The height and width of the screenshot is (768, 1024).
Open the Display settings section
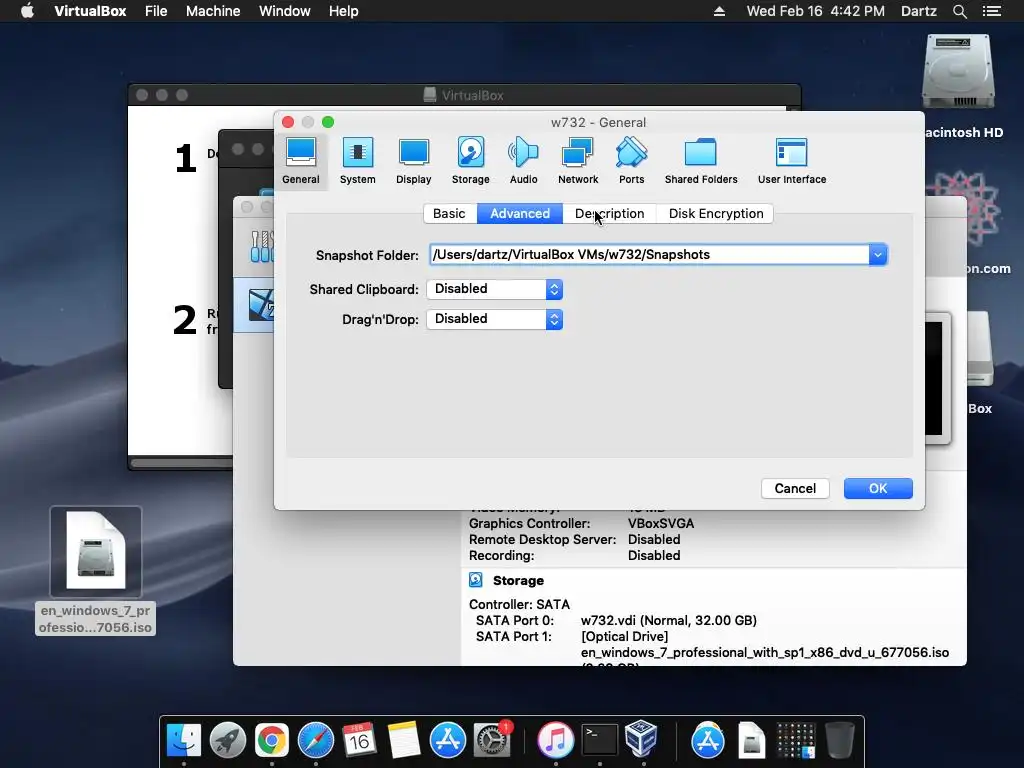click(413, 161)
